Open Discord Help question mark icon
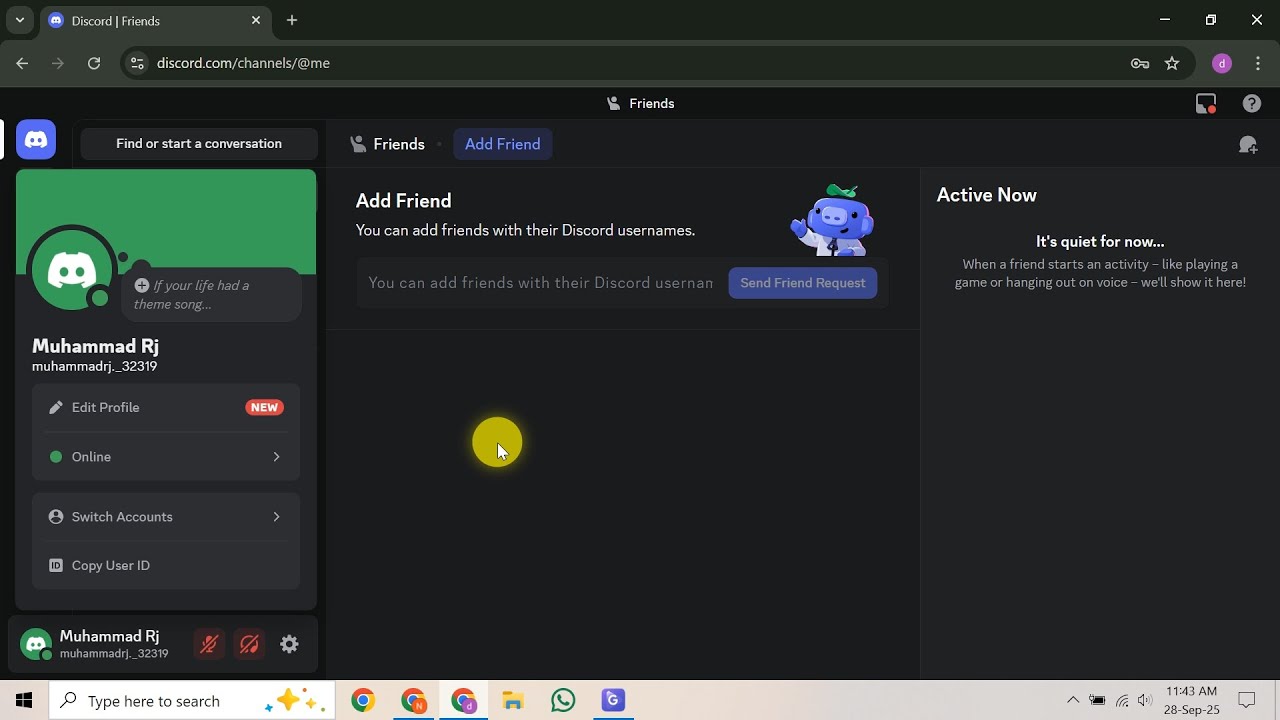The width and height of the screenshot is (1280, 720). tap(1252, 103)
